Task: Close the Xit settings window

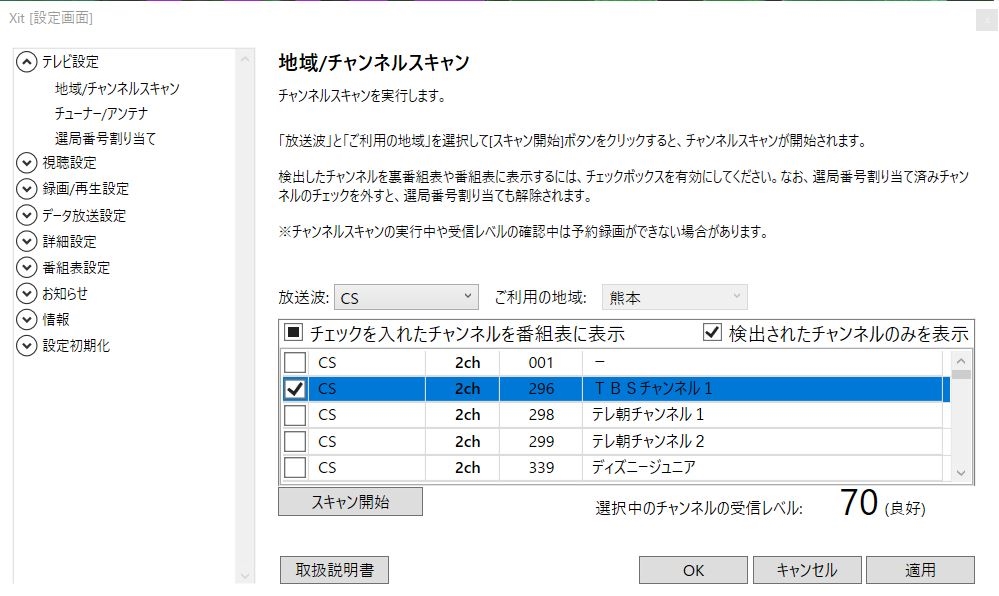Action: (x=986, y=20)
